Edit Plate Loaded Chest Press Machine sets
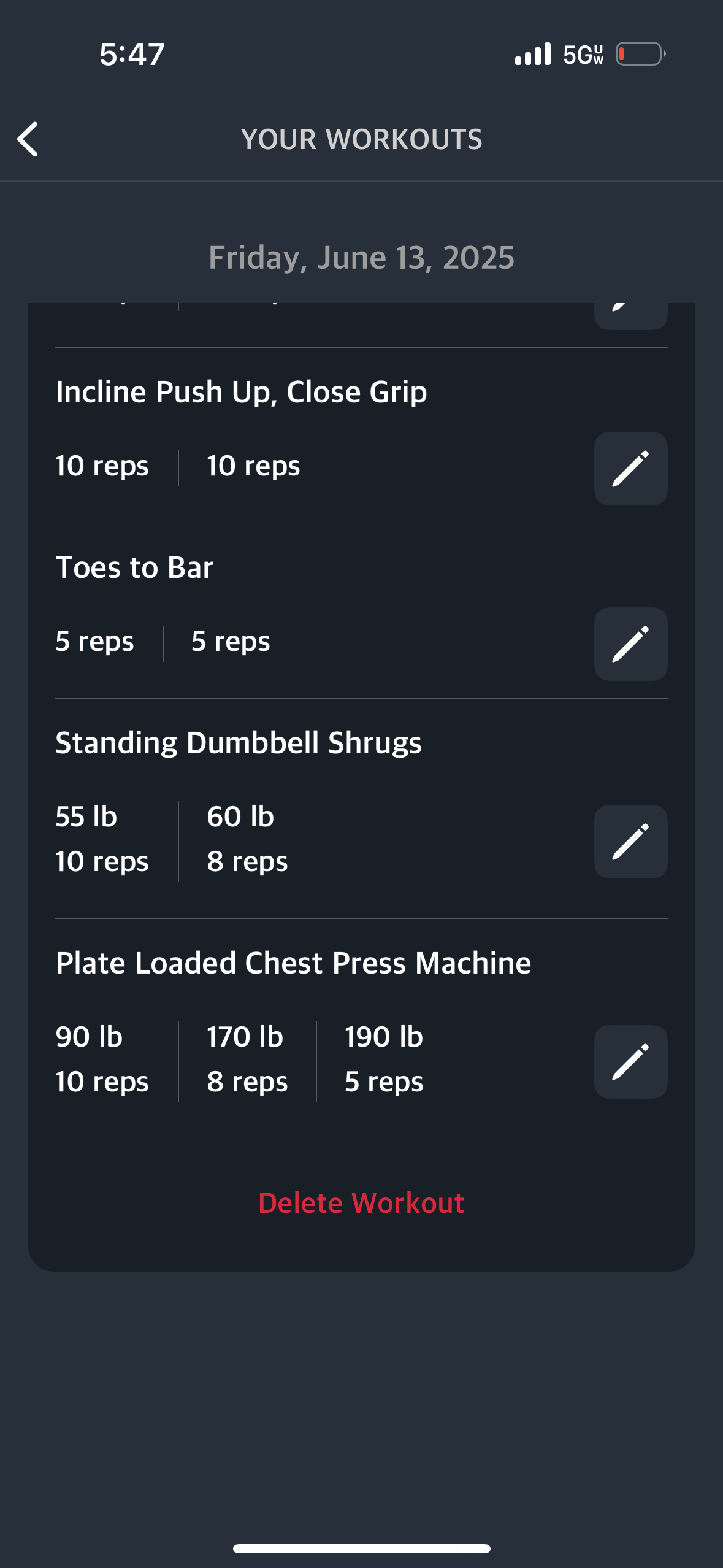Viewport: 723px width, 1568px height. (x=630, y=1062)
